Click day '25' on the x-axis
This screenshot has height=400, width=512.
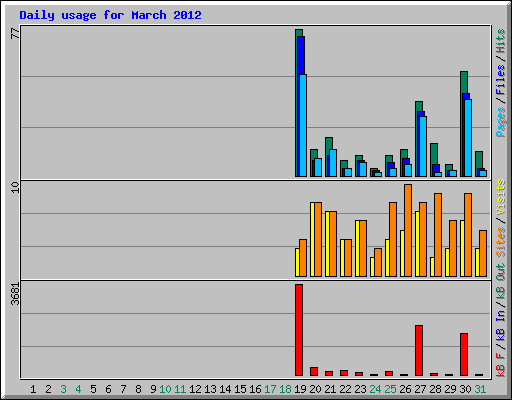coord(390,389)
